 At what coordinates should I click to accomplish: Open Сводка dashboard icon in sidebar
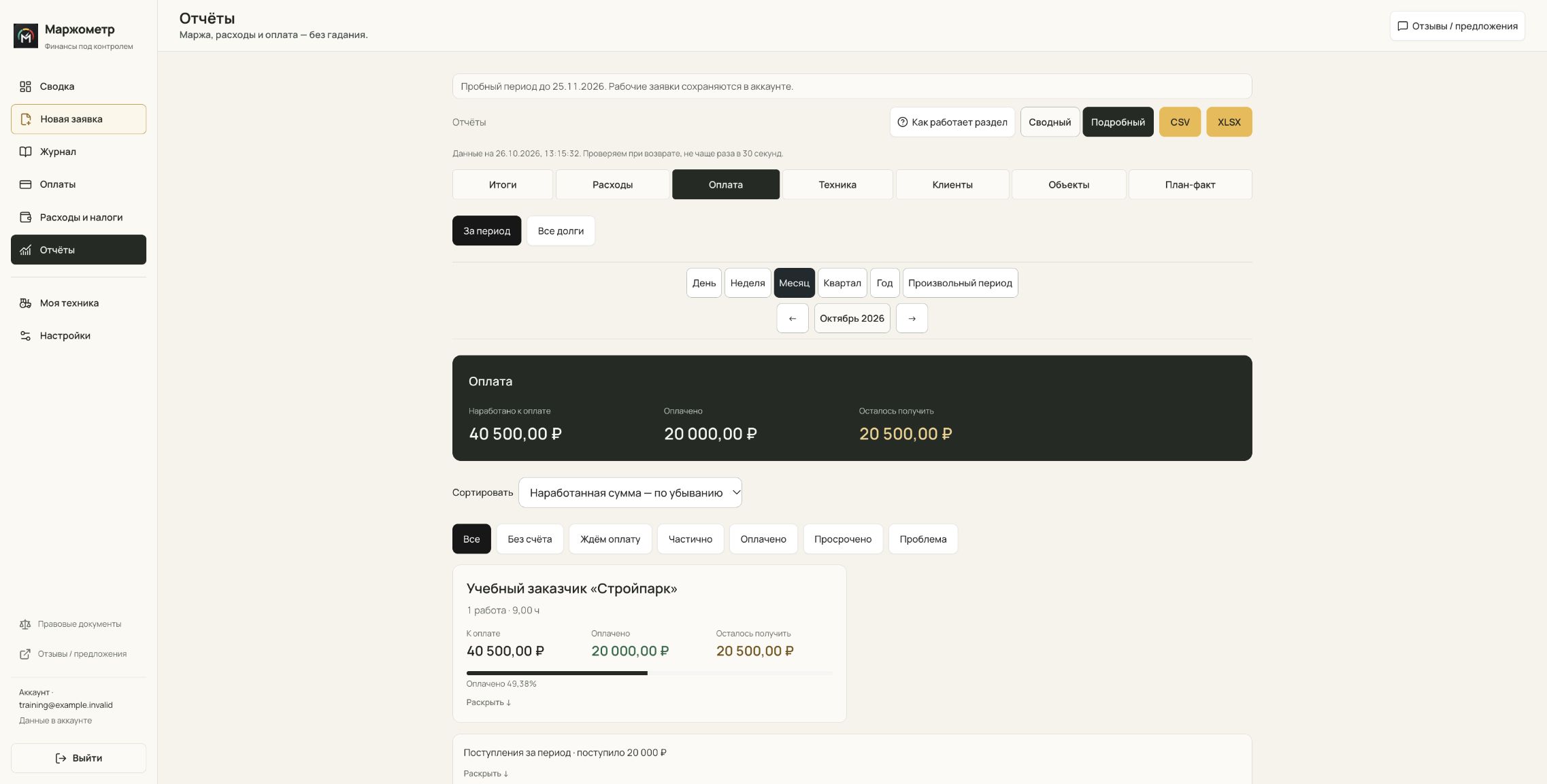pos(25,86)
